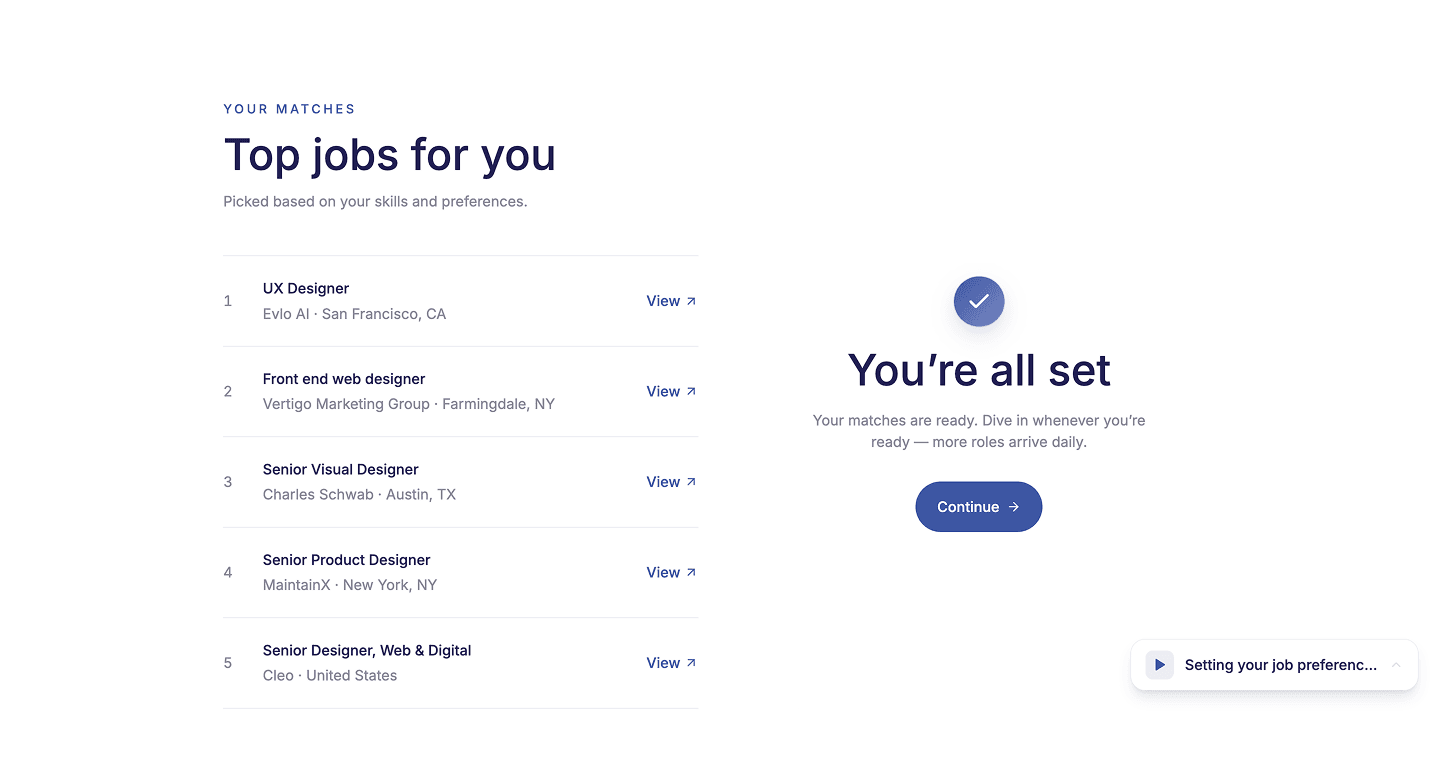
Task: Click the arrow icon on Cleo job row
Action: pyautogui.click(x=691, y=663)
